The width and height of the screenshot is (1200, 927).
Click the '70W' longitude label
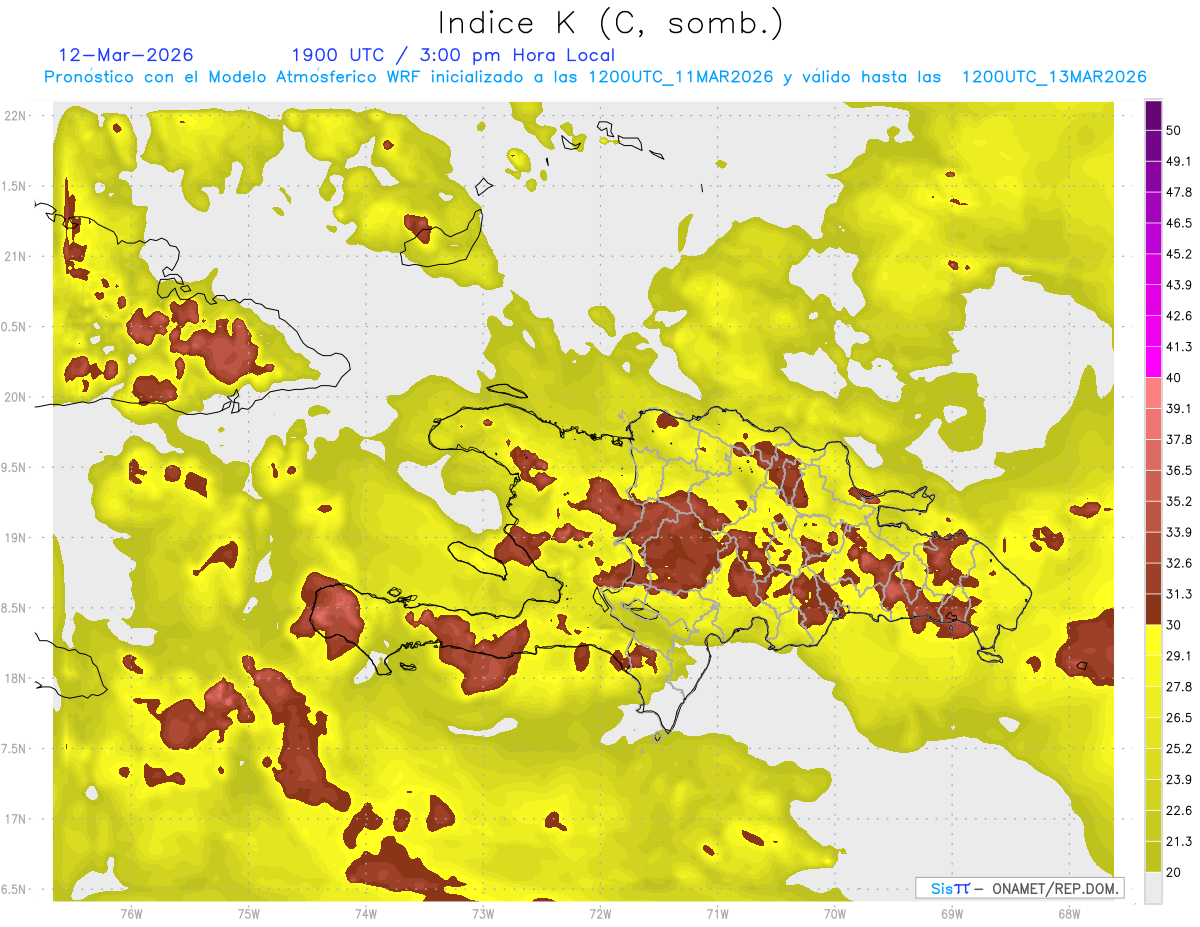(834, 914)
